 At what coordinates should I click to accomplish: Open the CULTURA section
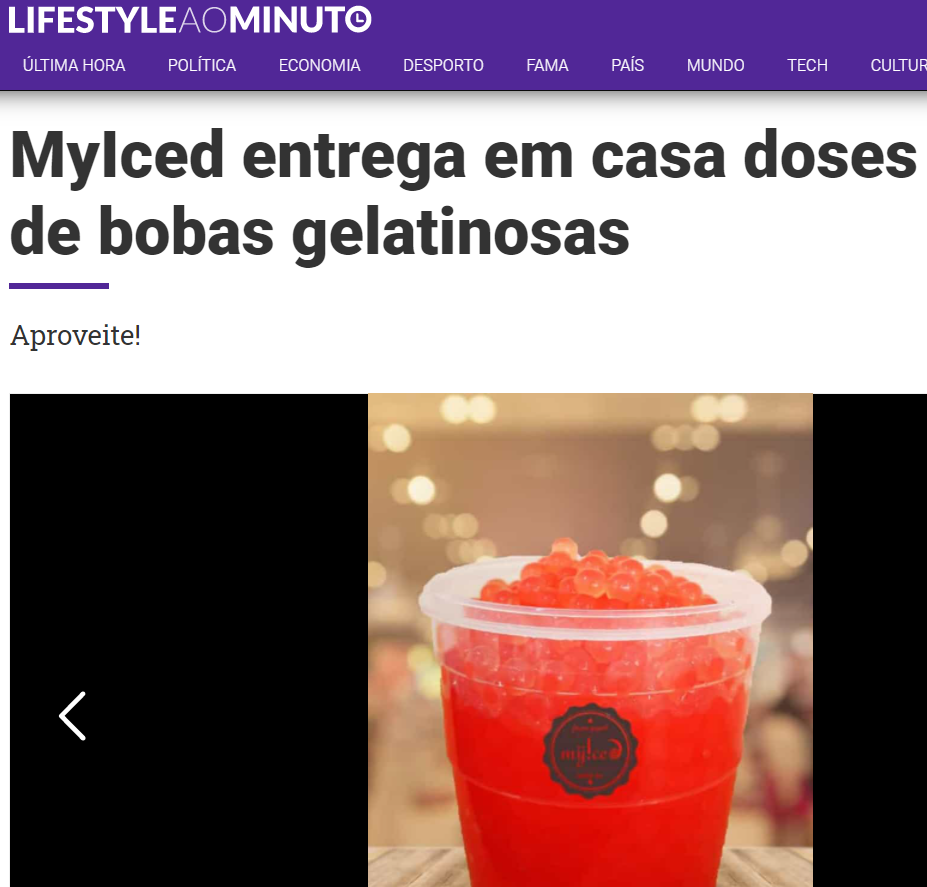(x=899, y=65)
